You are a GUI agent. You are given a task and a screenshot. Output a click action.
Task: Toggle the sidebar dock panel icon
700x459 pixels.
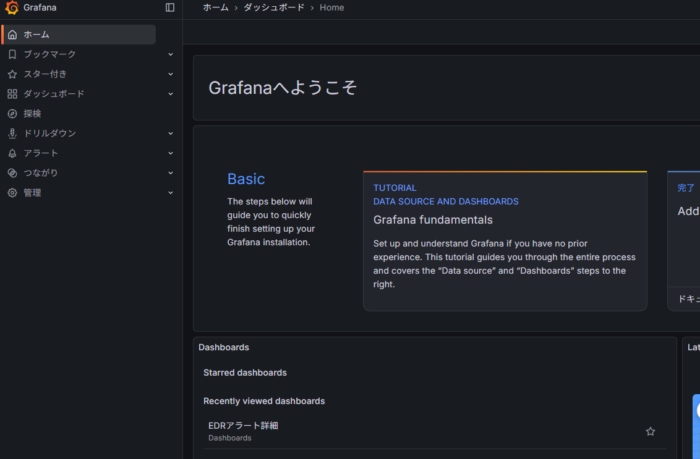[x=170, y=7]
